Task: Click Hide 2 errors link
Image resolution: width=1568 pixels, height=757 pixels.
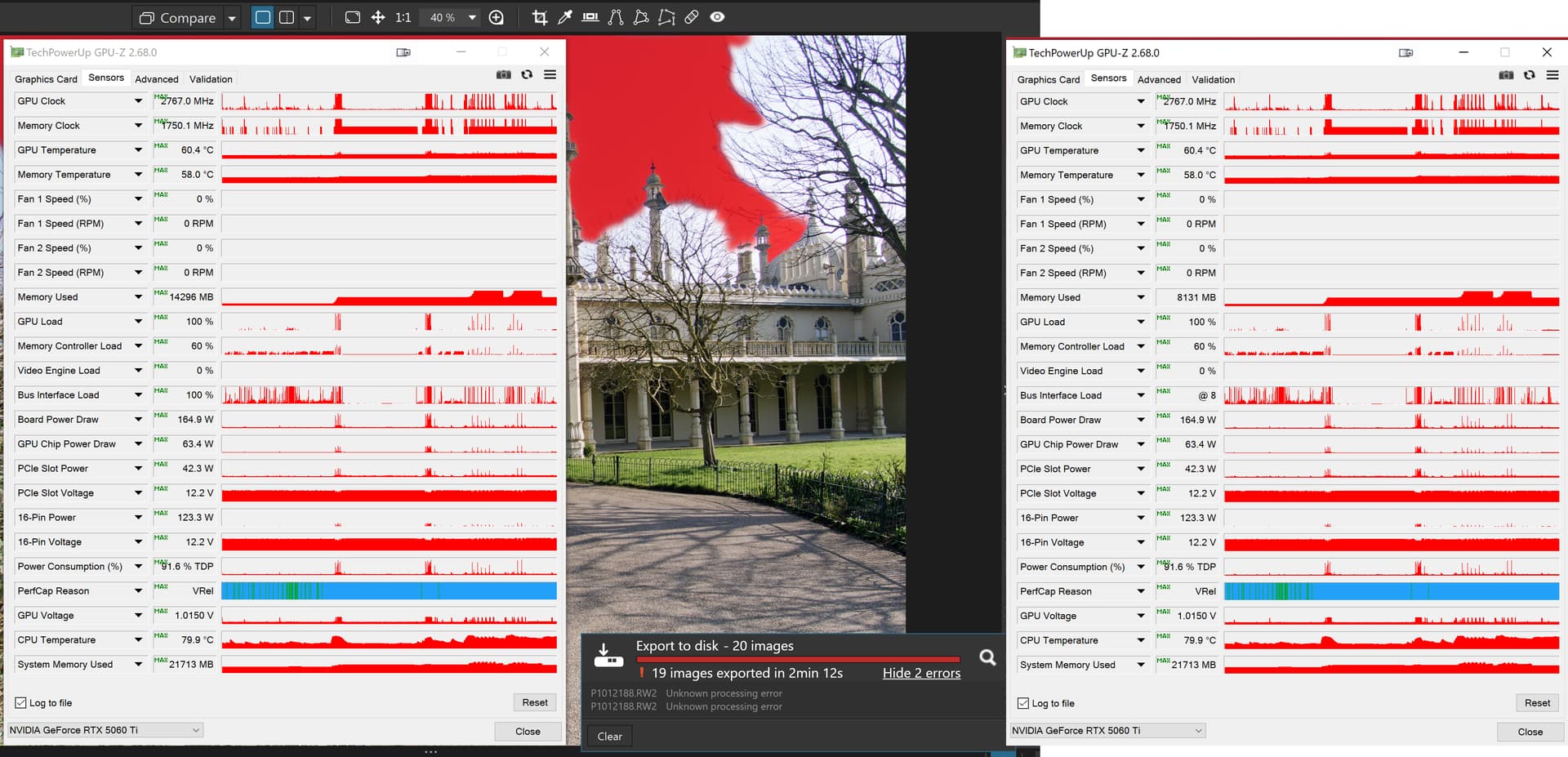Action: (921, 673)
